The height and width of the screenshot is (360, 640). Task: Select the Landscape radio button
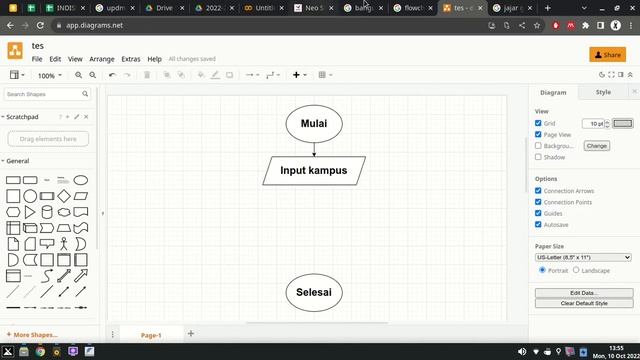(x=576, y=270)
